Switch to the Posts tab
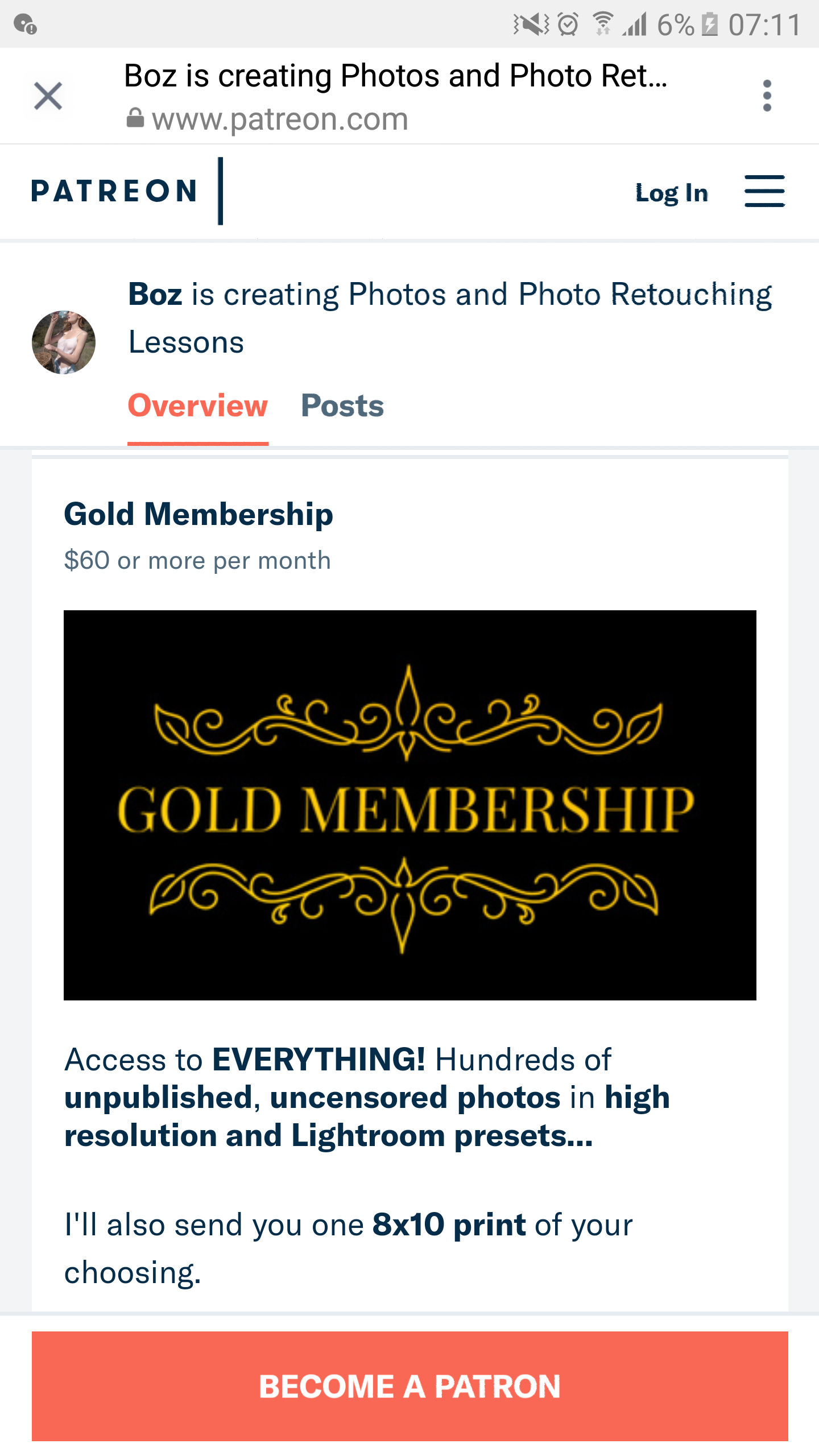Screen dimensions: 819x1456 coord(342,406)
